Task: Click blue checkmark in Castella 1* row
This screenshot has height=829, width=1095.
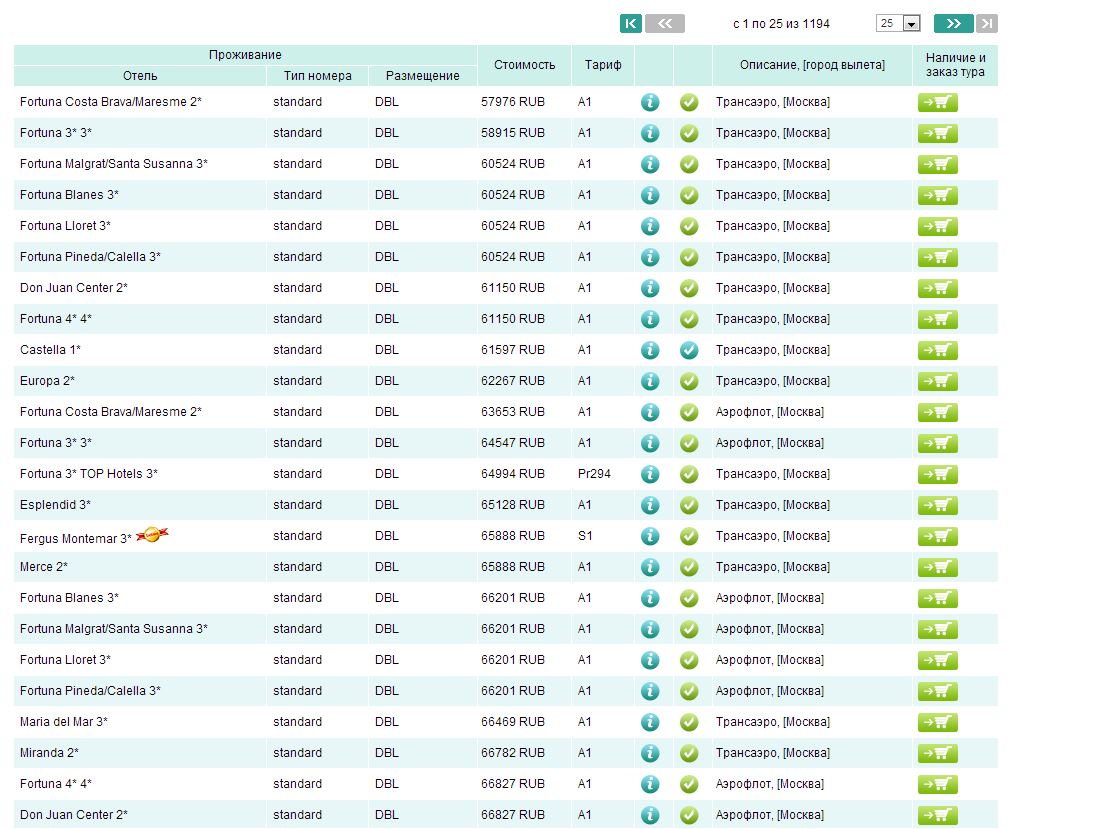Action: click(x=689, y=350)
